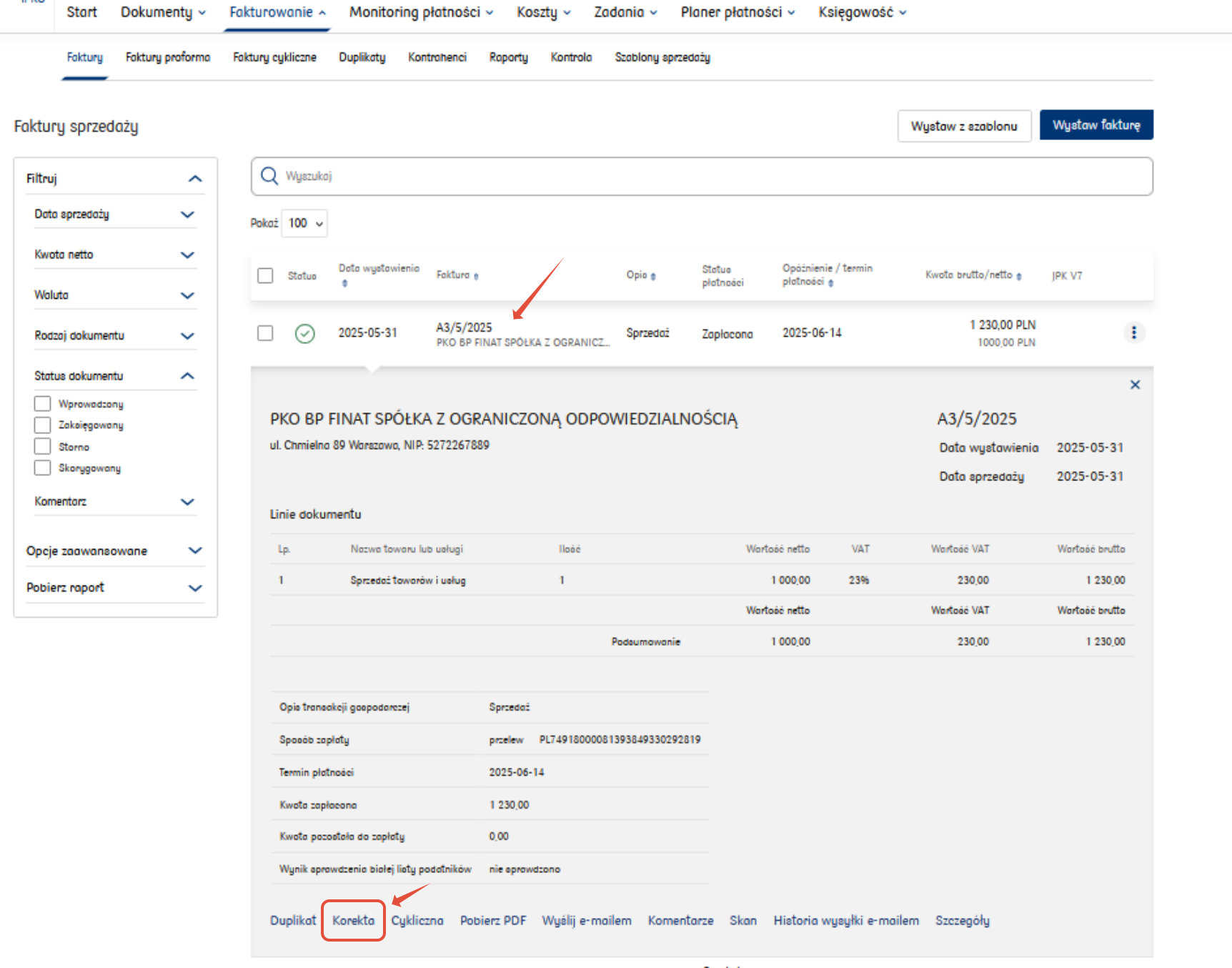
Task: Sort by Opóźnienie / termin płatności arrows
Action: (x=830, y=283)
